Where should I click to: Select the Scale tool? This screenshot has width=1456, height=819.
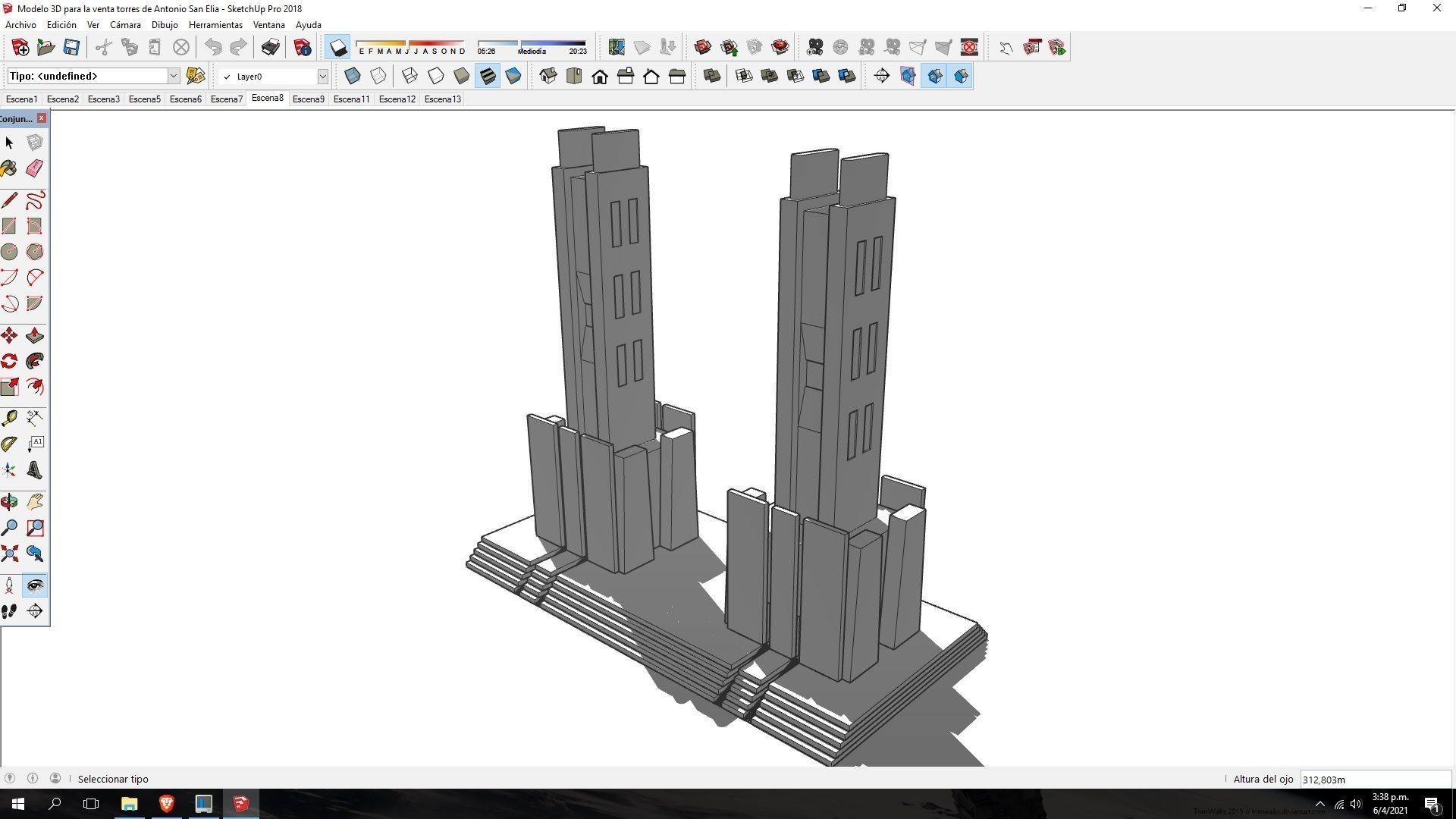(9, 387)
